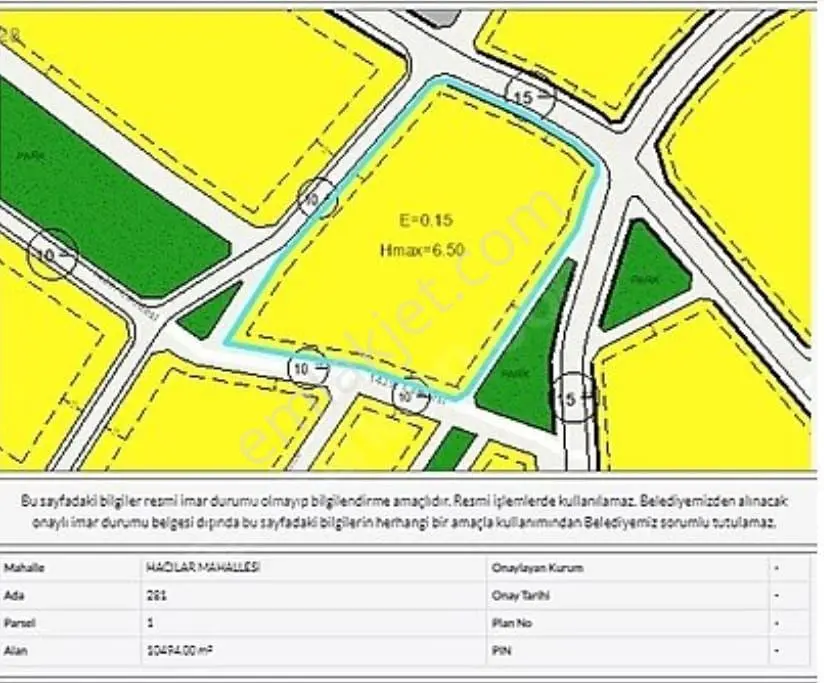Click the area value '10494.00 m²'
The image size is (824, 683).
click(x=180, y=651)
